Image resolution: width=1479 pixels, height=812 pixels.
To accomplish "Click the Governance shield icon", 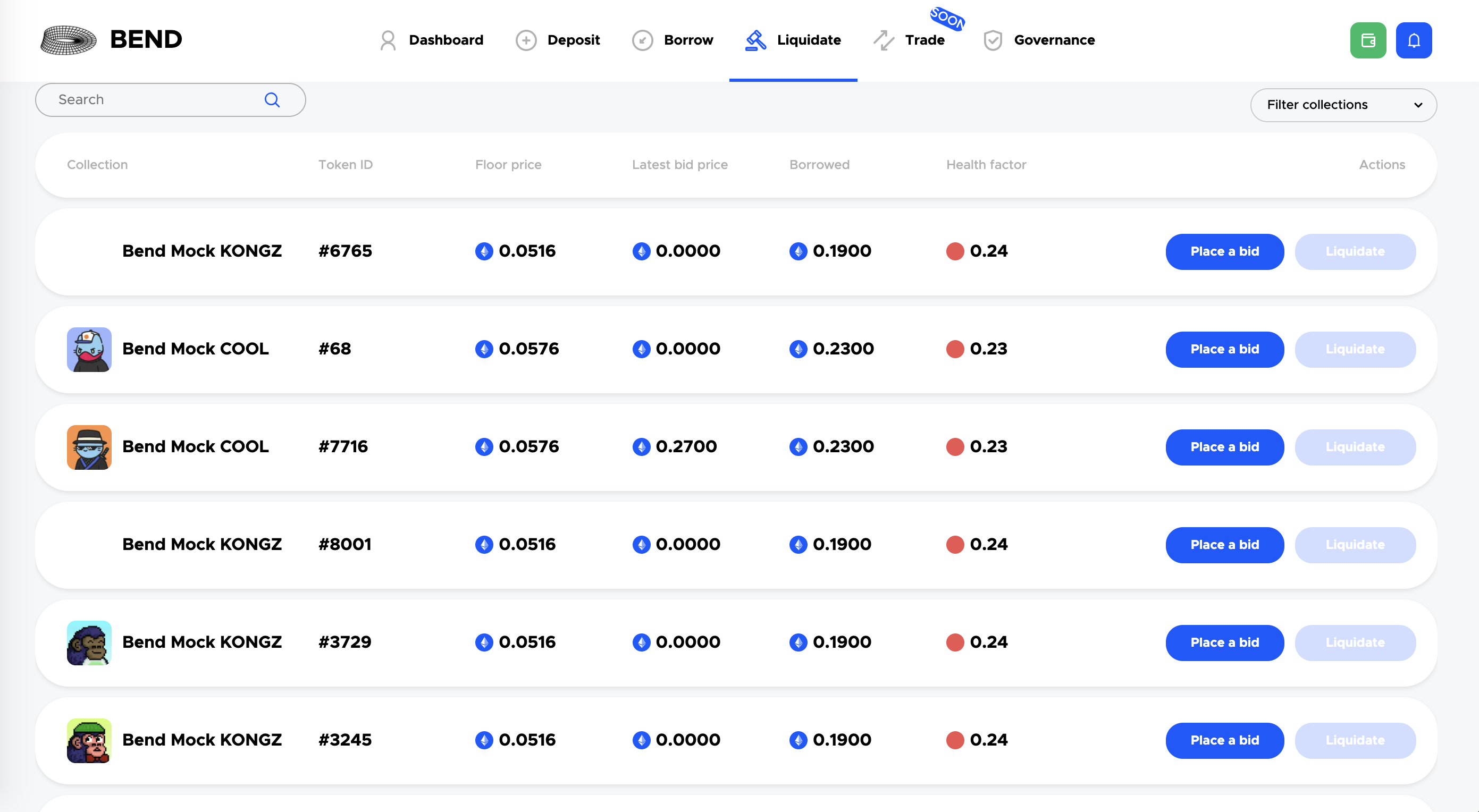I will [x=992, y=40].
